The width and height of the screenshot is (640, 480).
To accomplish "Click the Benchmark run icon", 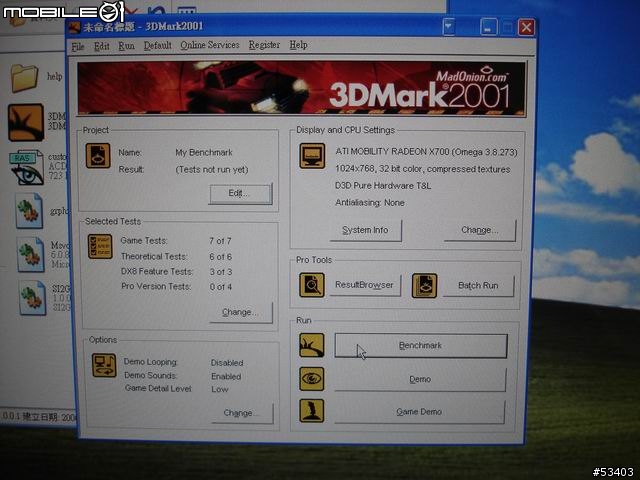I will pyautogui.click(x=312, y=345).
